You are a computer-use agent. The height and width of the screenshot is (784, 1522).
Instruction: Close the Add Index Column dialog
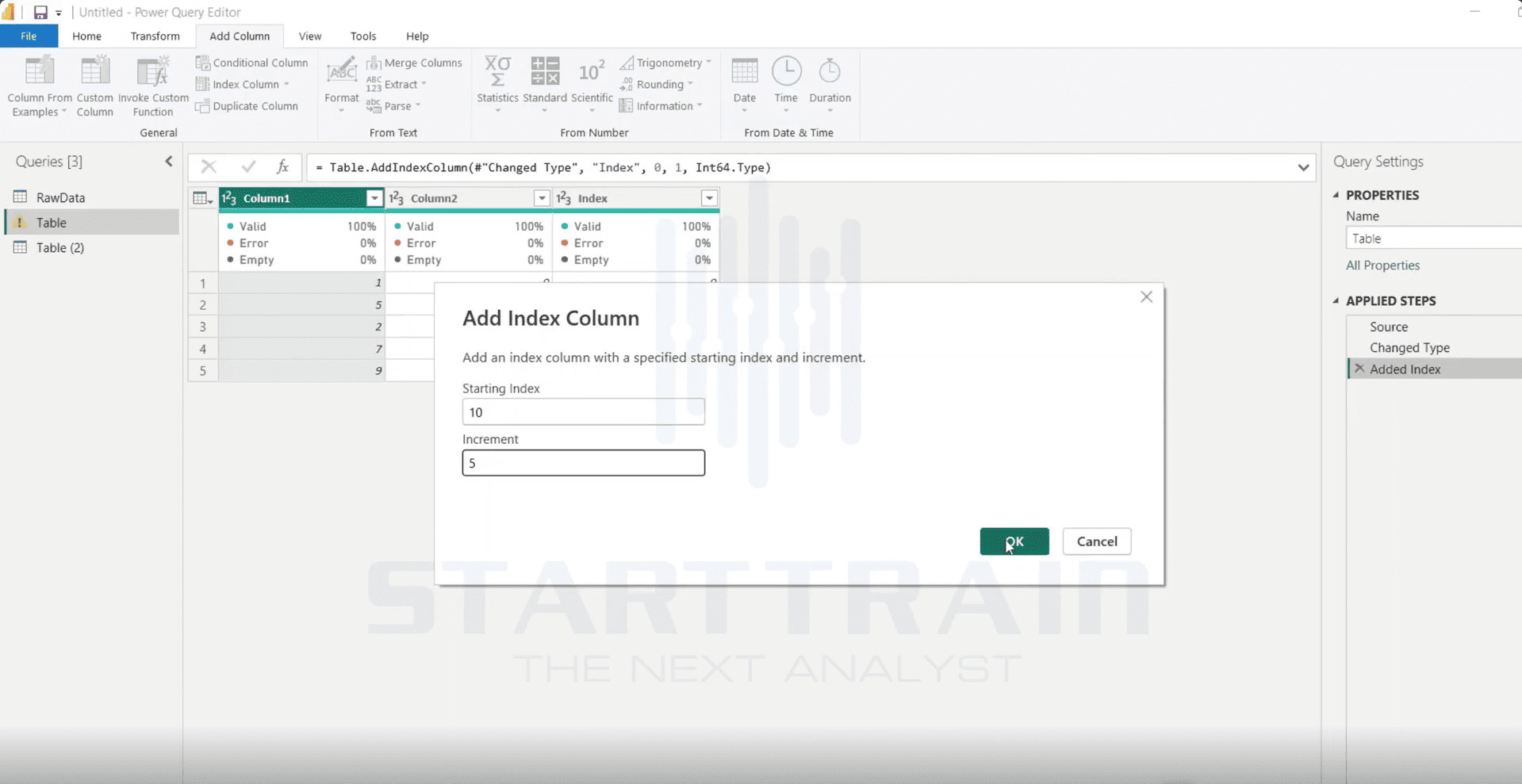point(1146,296)
